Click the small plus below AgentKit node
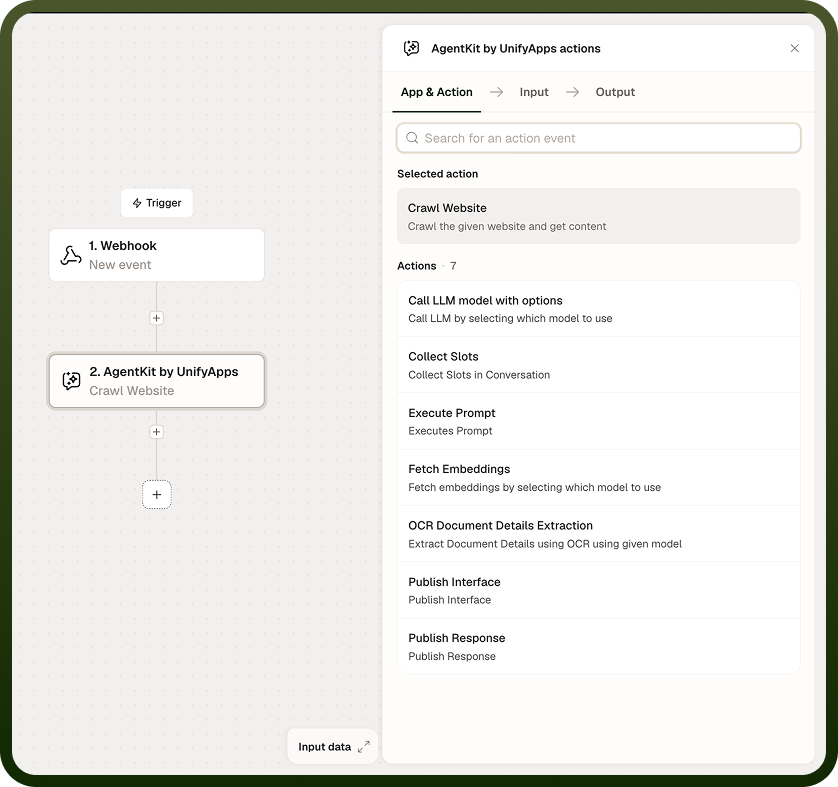The height and width of the screenshot is (787, 838). pos(156,432)
